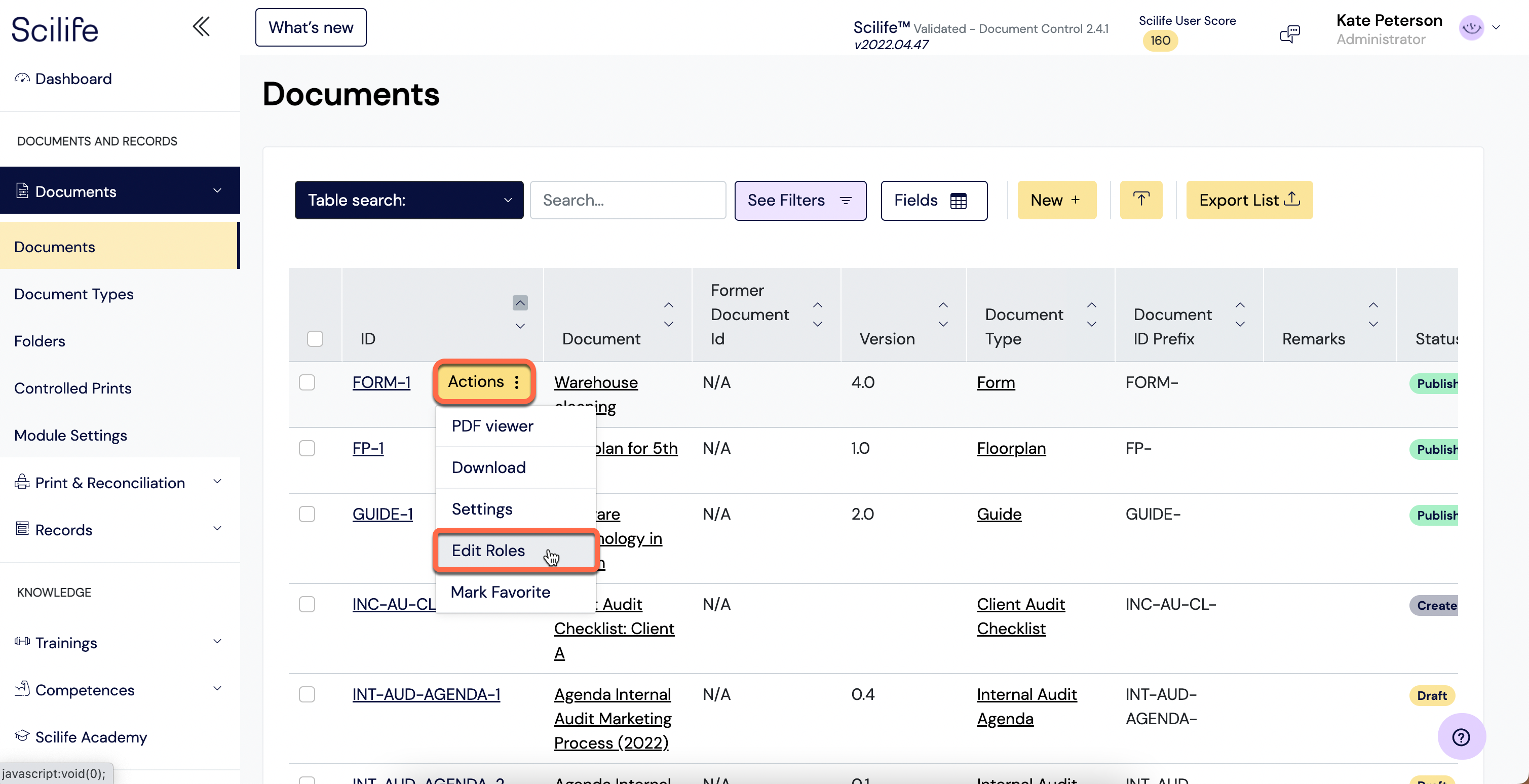The width and height of the screenshot is (1529, 784).
Task: Check the checkbox for GUIDE-1 row
Action: coord(308,514)
